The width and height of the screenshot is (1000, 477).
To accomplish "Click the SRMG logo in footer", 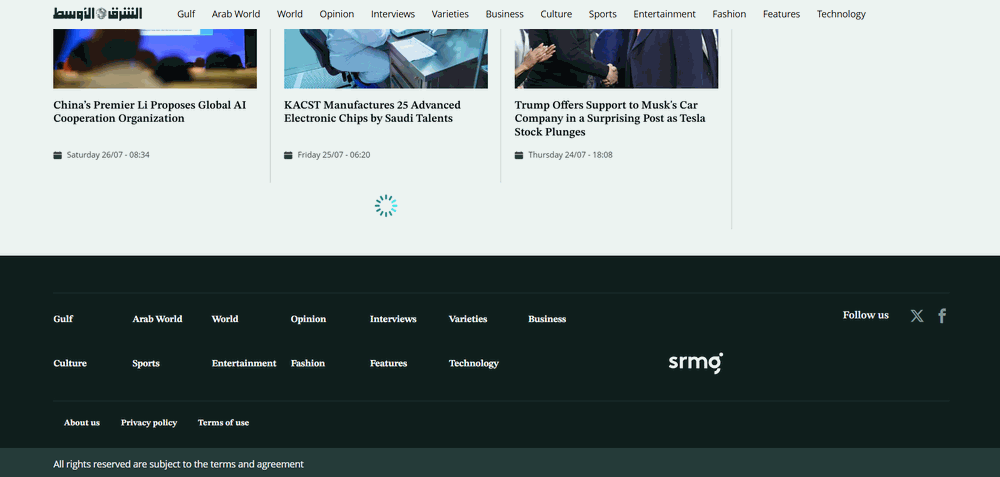I will [695, 363].
